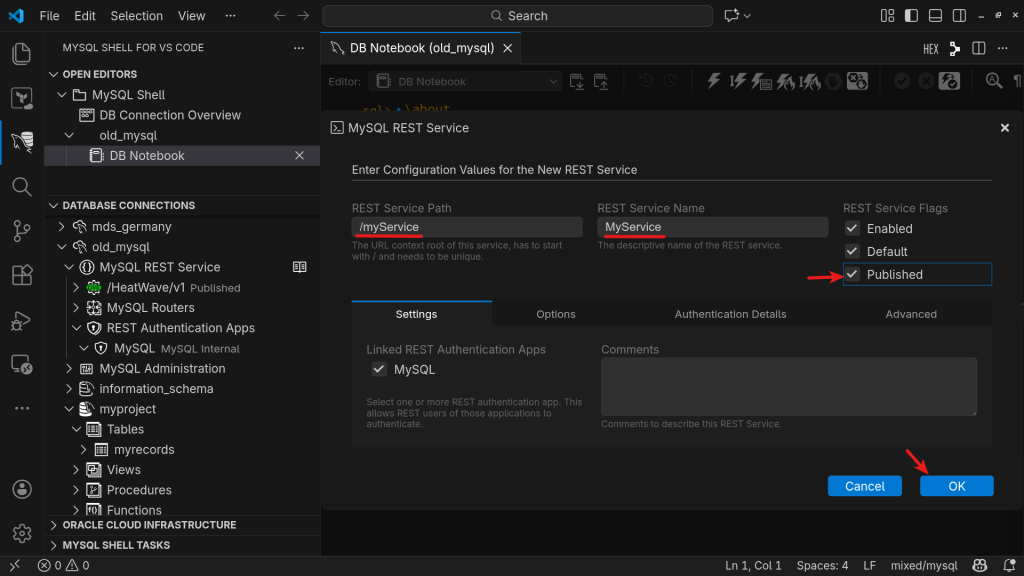Open Source Control view in activity bar
This screenshot has height=576, width=1024.
point(21,231)
